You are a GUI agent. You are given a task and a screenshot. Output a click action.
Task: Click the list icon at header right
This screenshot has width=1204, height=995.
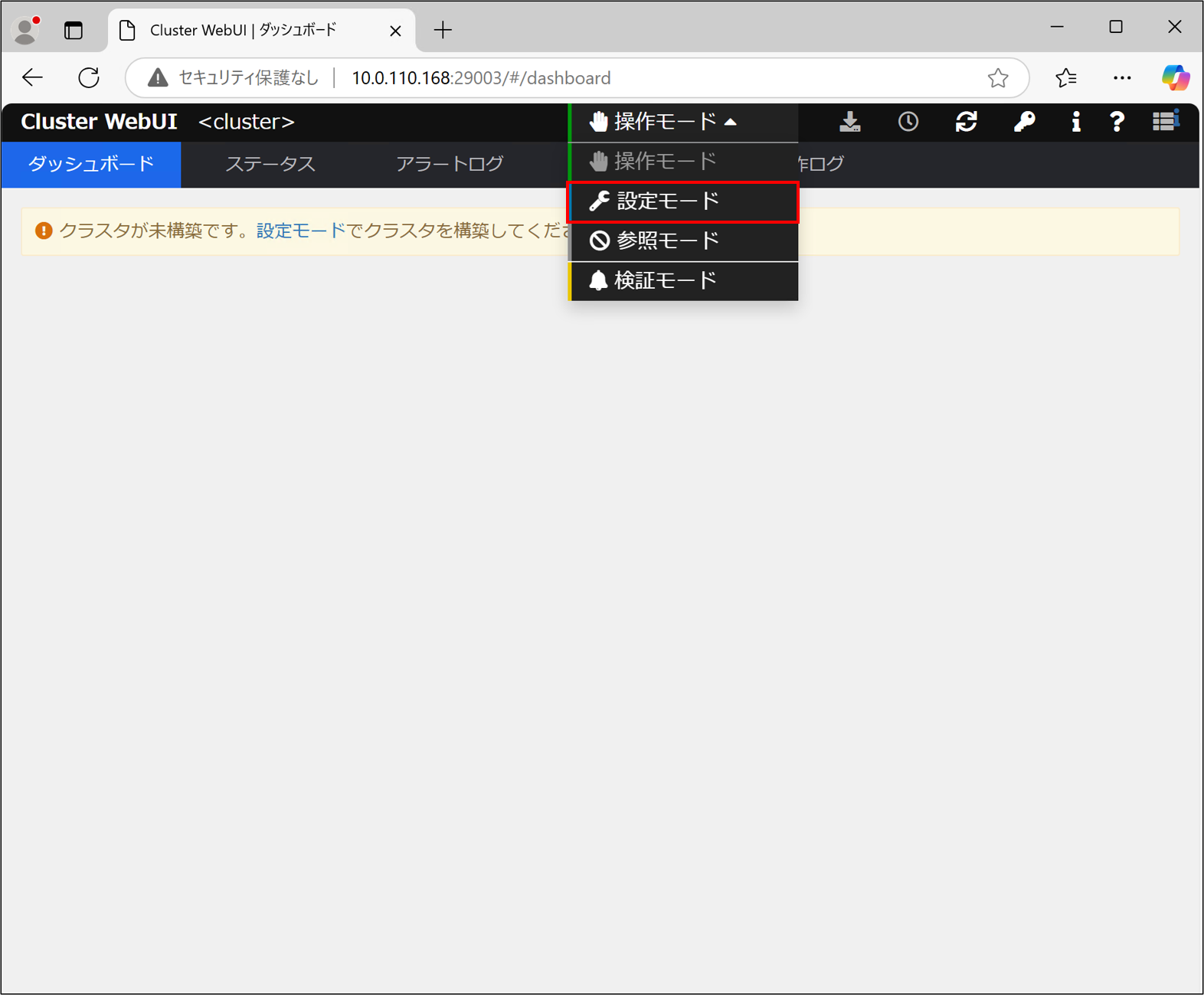tap(1165, 121)
